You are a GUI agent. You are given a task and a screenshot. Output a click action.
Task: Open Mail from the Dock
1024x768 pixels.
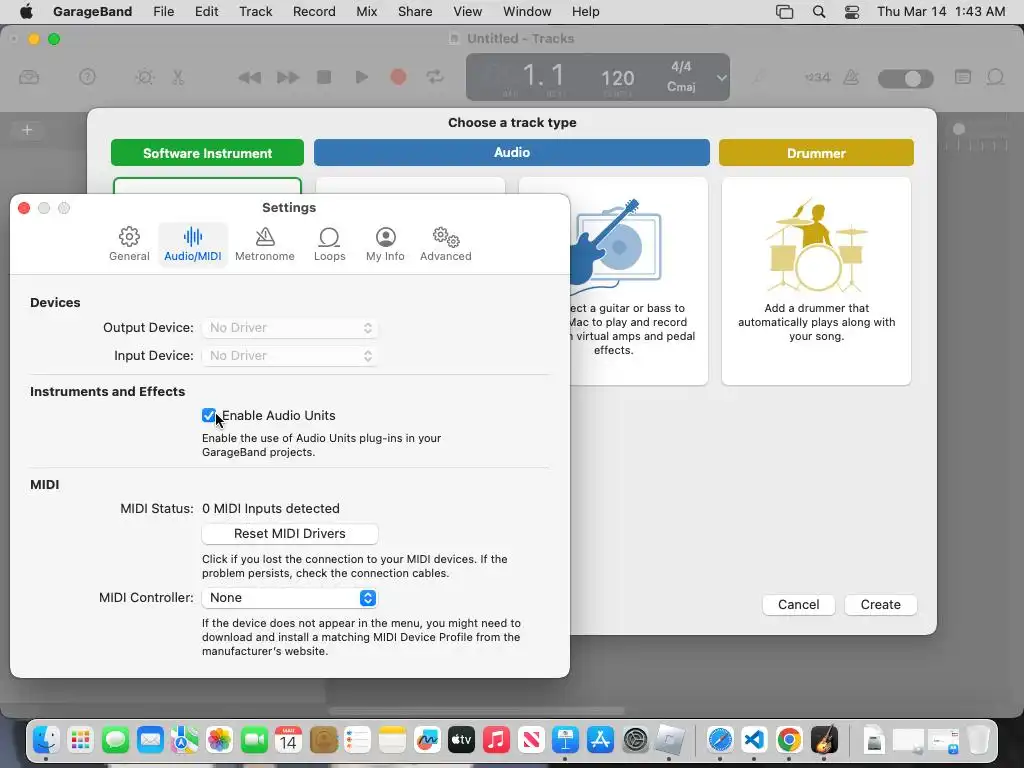coord(150,740)
